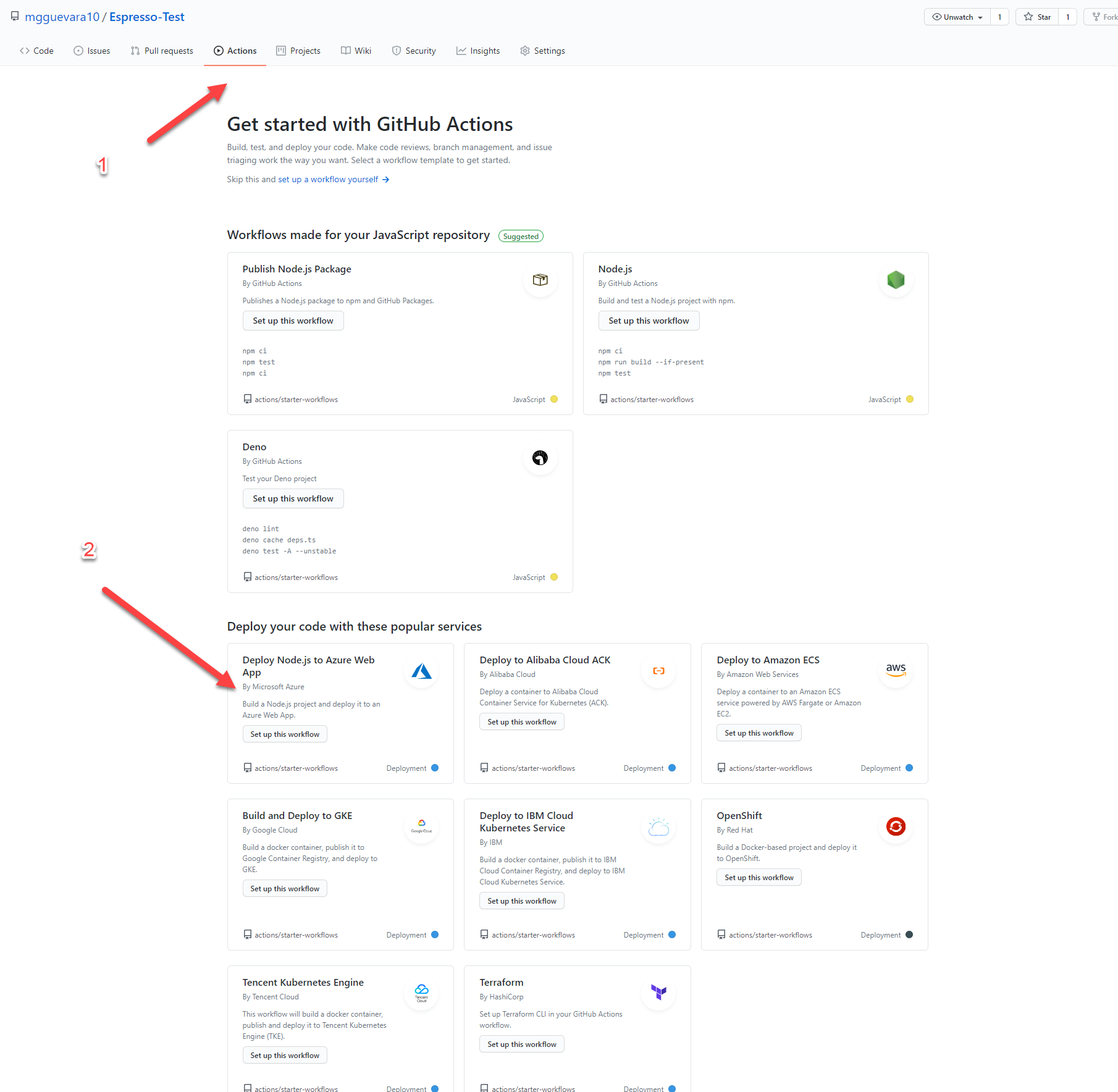Viewport: 1118px width, 1092px height.
Task: Click the By Microsoft Azure text
Action: point(273,687)
